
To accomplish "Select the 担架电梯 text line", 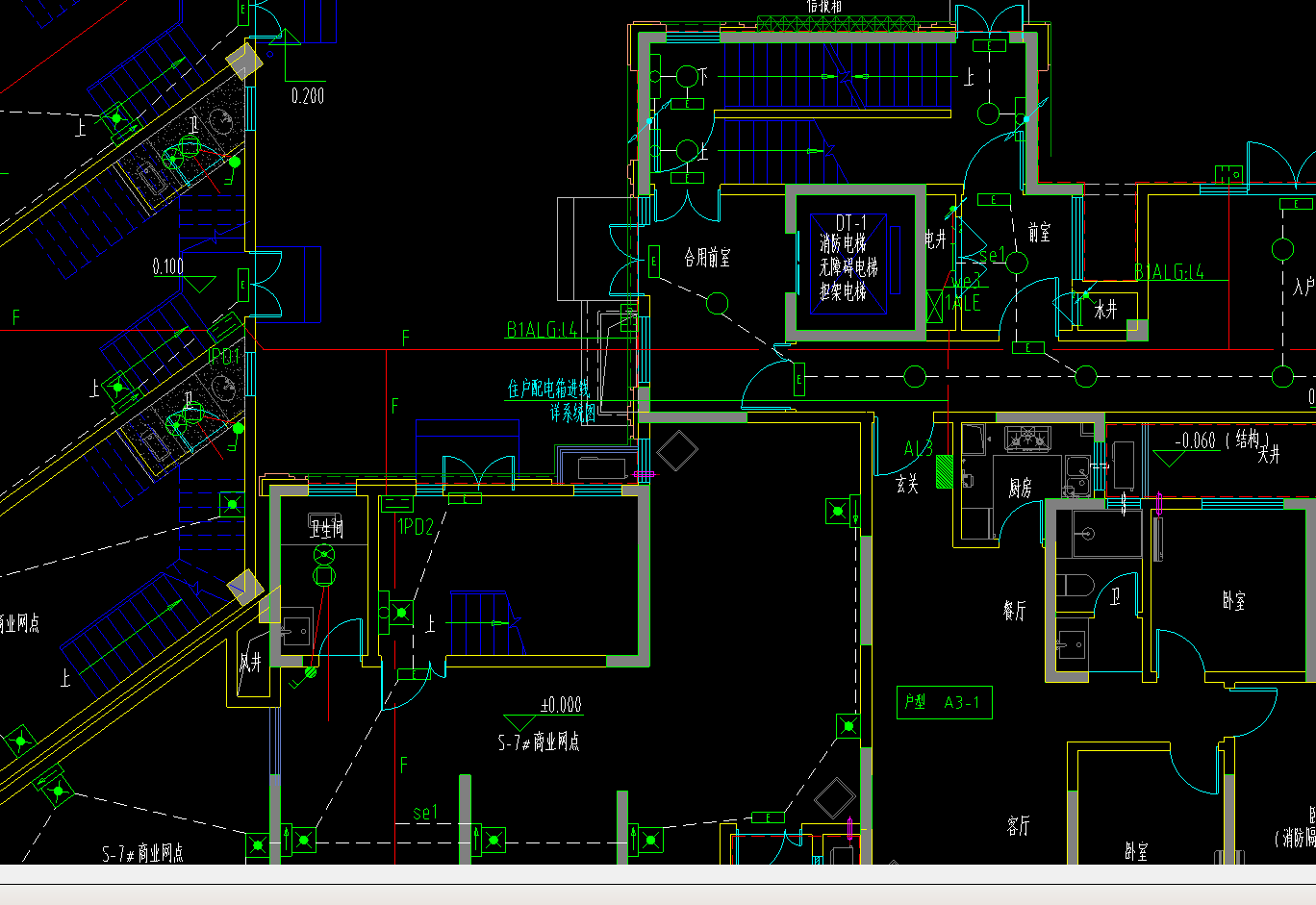I will (843, 290).
